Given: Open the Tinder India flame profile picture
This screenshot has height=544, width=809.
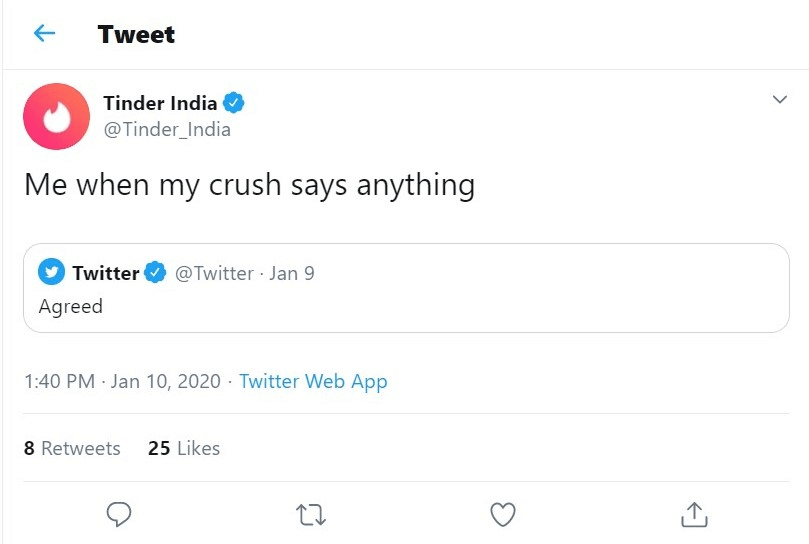Looking at the screenshot, I should [x=56, y=117].
